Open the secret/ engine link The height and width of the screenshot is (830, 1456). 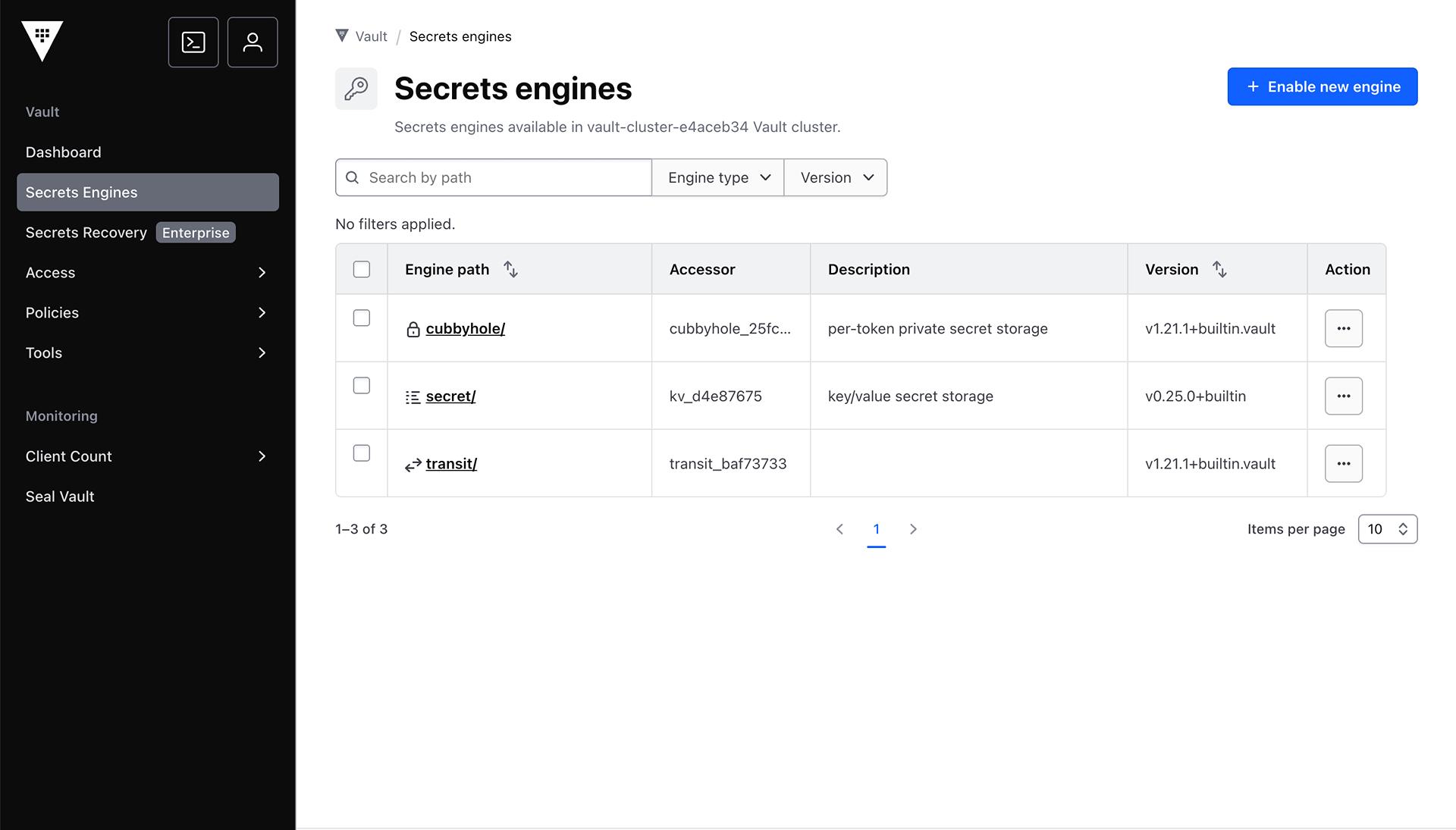pos(450,396)
